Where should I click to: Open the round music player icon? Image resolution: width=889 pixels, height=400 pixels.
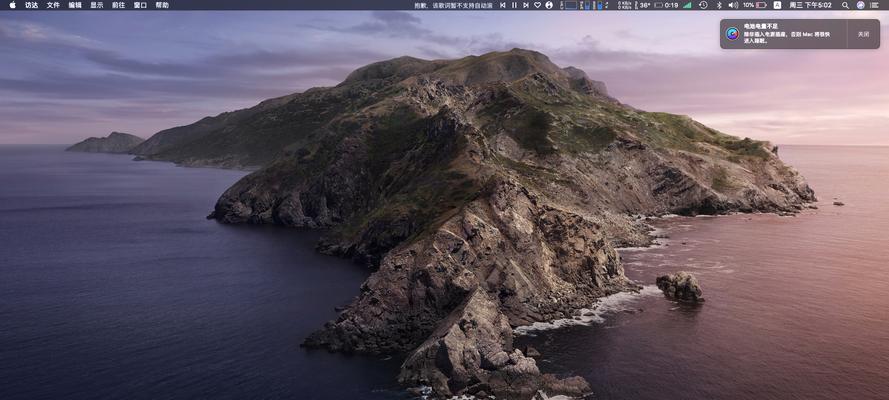tap(549, 5)
